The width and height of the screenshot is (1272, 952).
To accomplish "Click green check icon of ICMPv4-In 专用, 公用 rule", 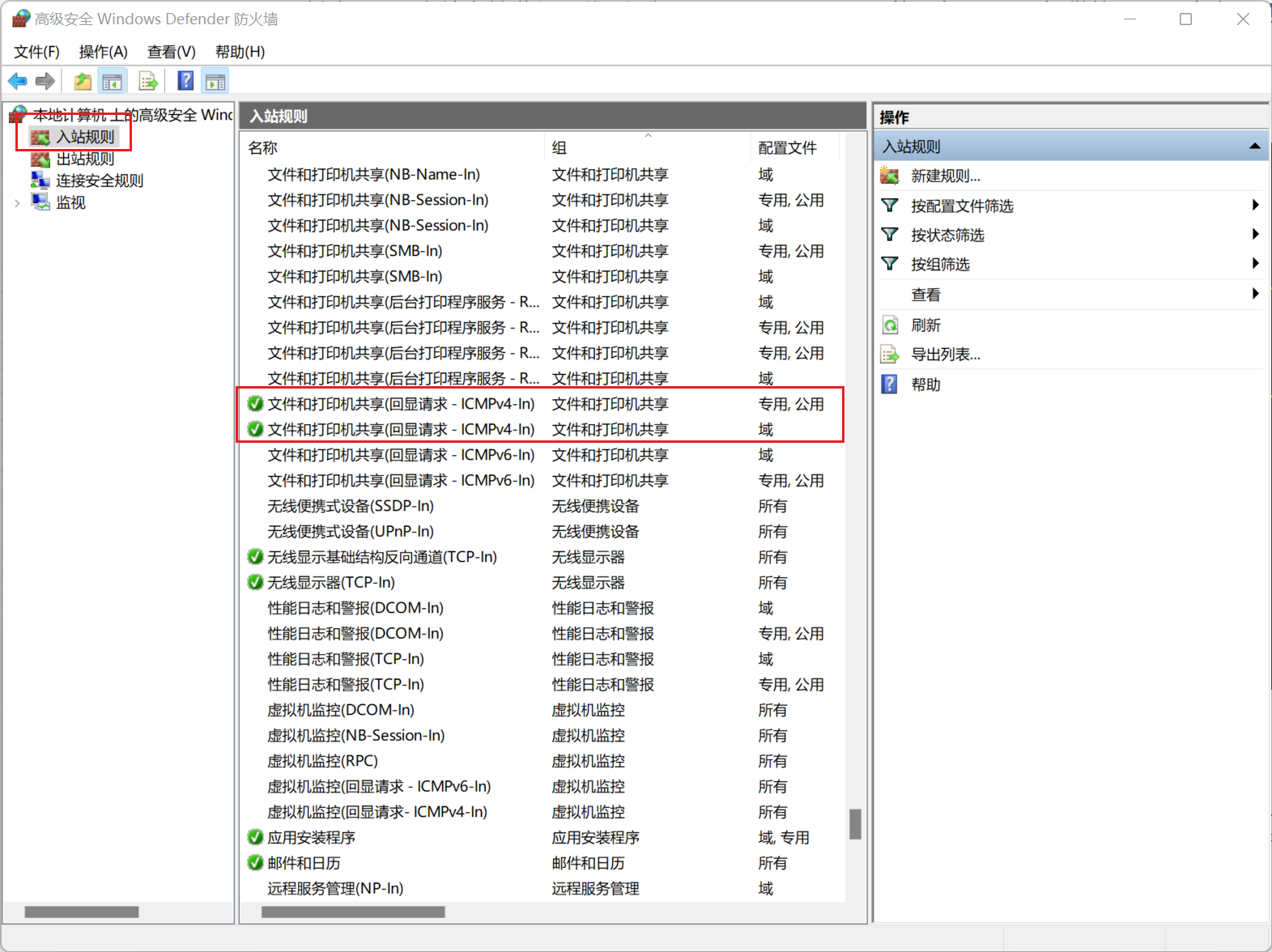I will pos(255,403).
